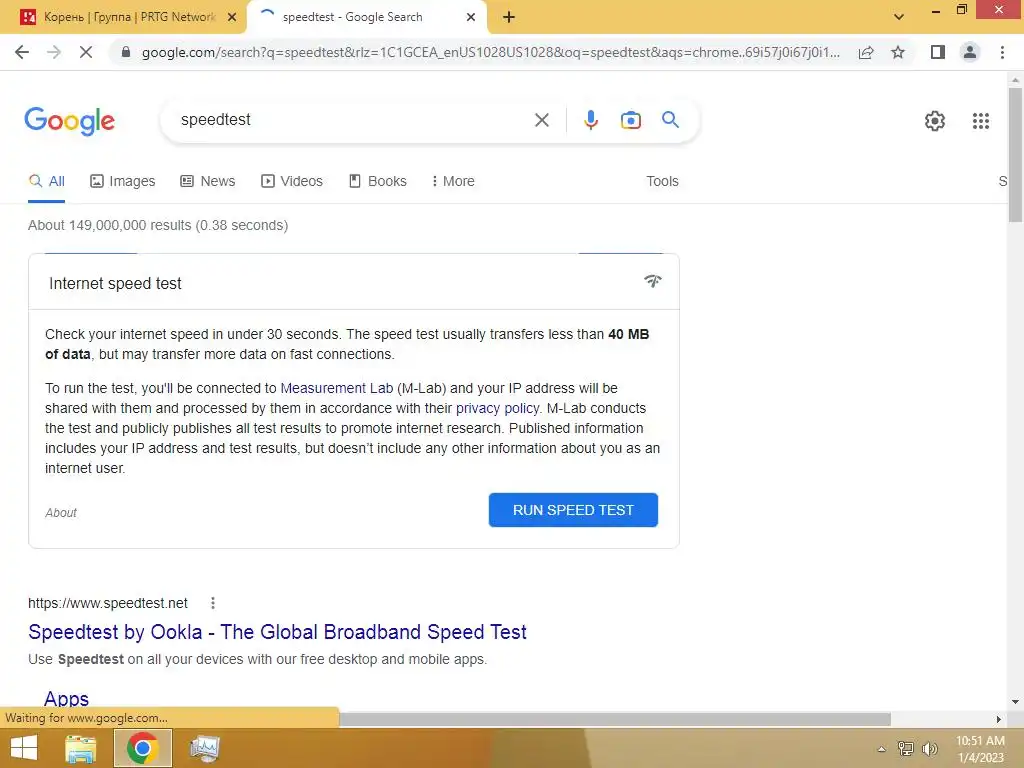The height and width of the screenshot is (768, 1024).
Task: Open Windows Start menu
Action: click(24, 748)
